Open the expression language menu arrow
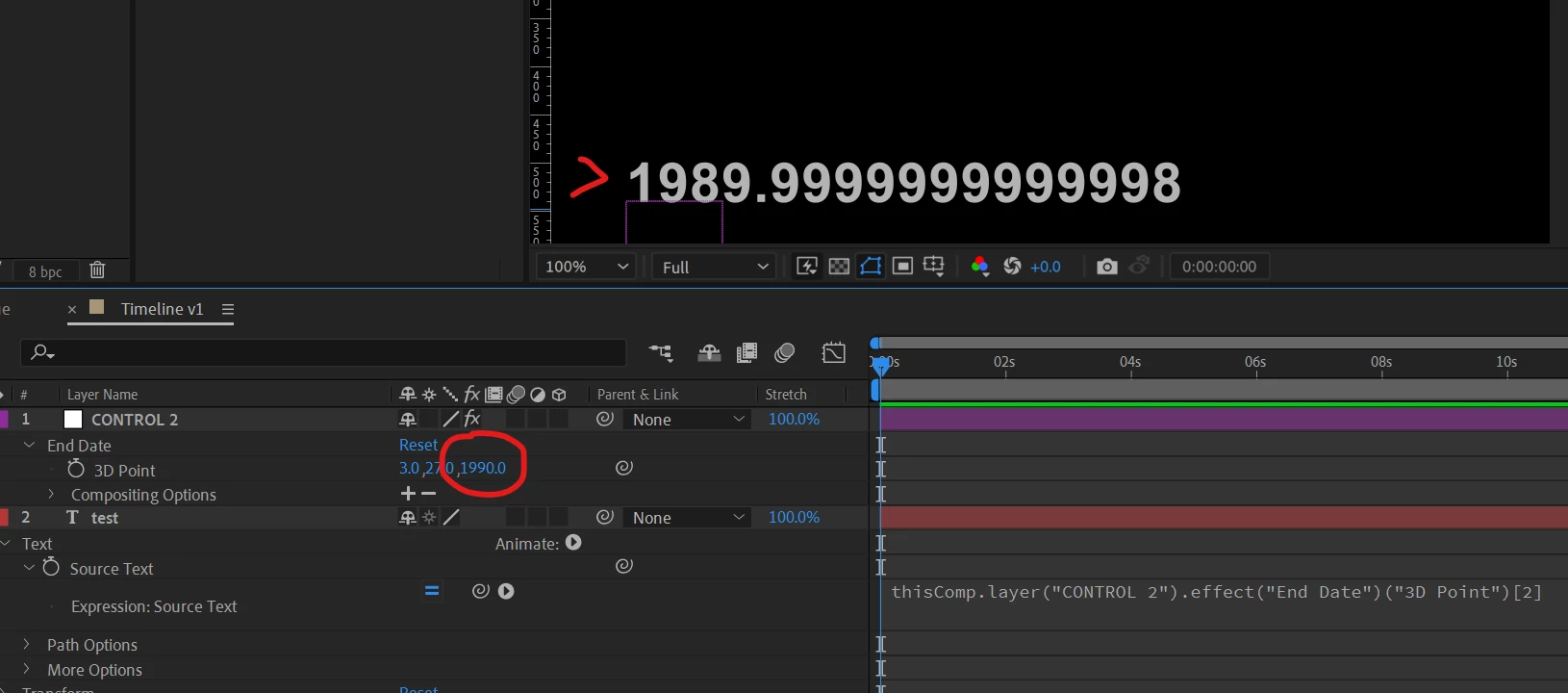The width and height of the screenshot is (1568, 693). [x=506, y=591]
